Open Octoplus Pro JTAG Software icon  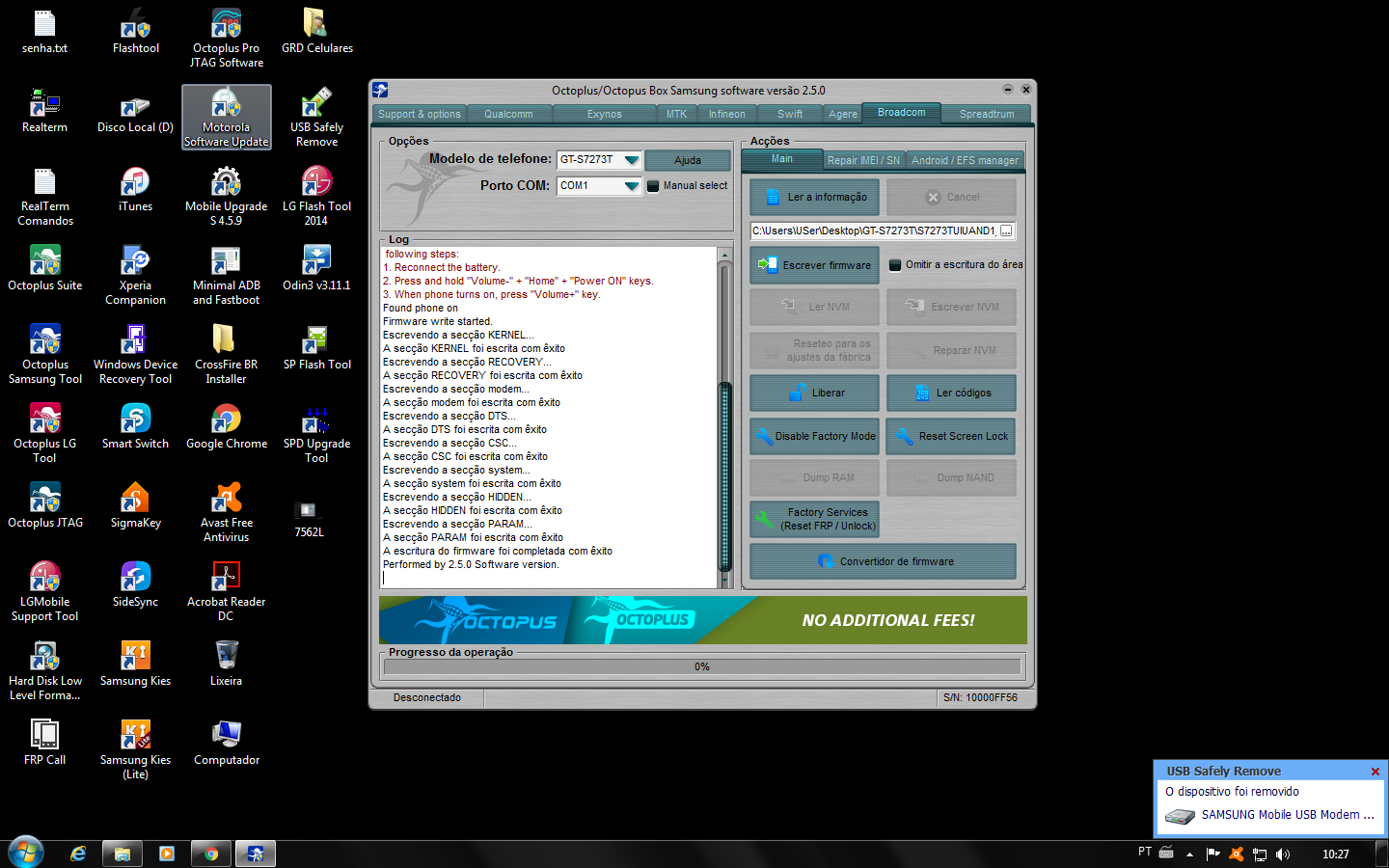(226, 38)
